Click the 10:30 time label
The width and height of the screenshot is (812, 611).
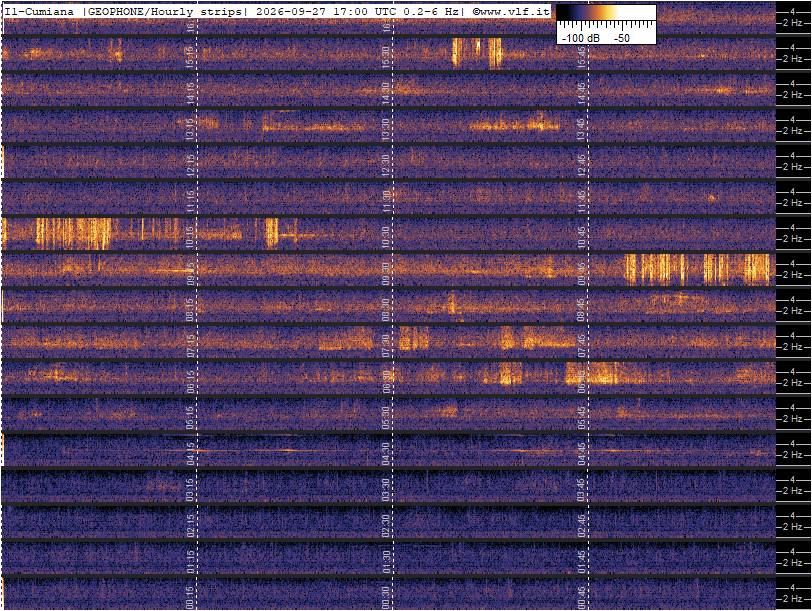tap(385, 237)
